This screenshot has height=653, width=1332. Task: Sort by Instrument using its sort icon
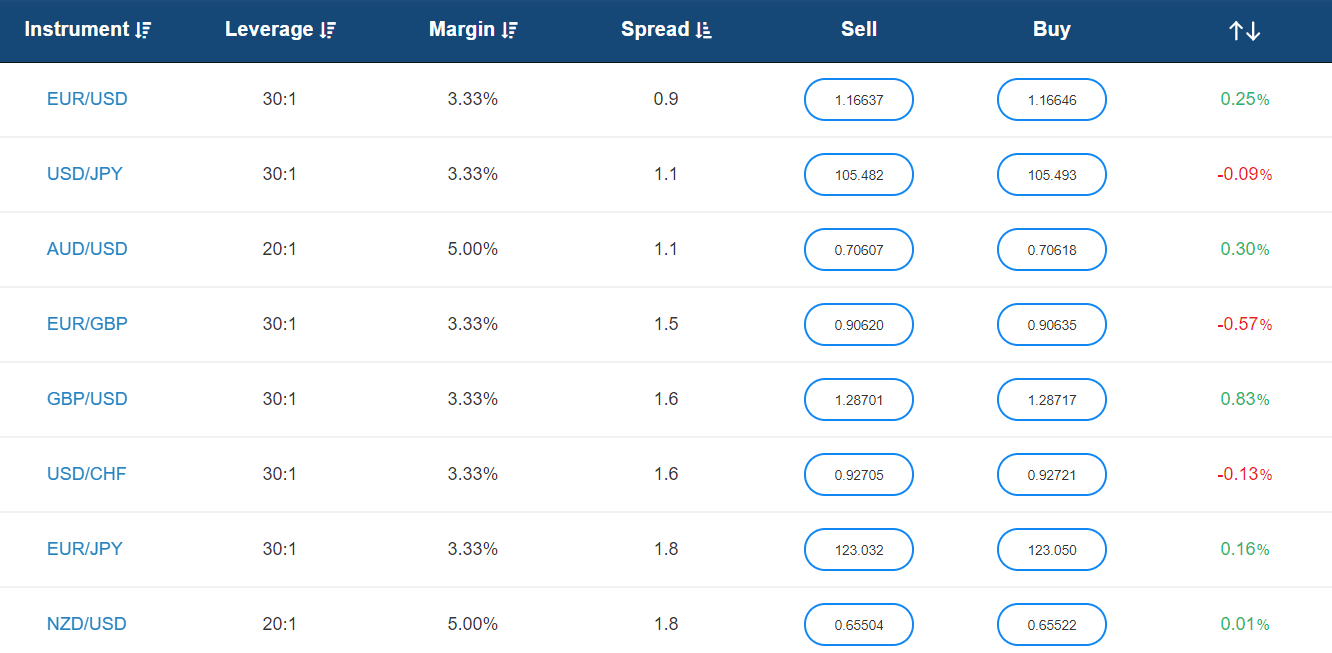pyautogui.click(x=143, y=30)
